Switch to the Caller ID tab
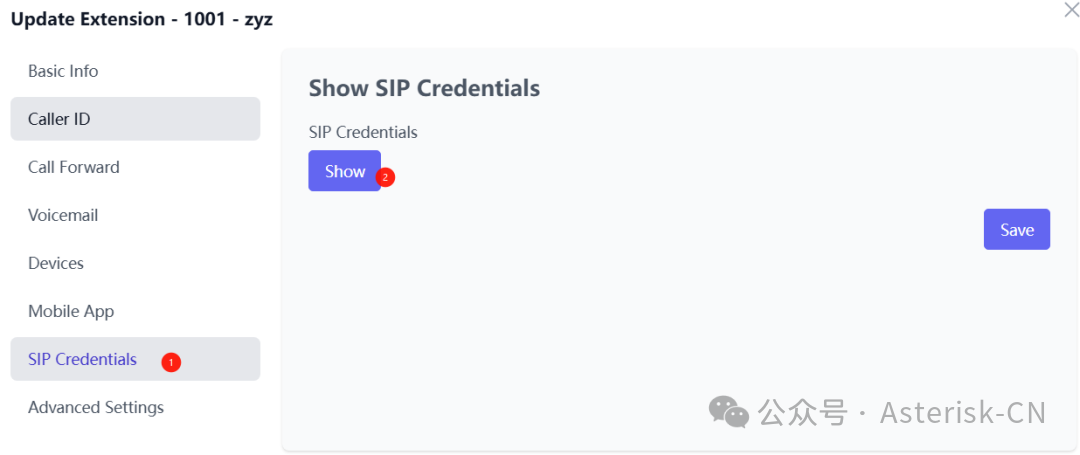The image size is (1080, 455). tap(59, 119)
